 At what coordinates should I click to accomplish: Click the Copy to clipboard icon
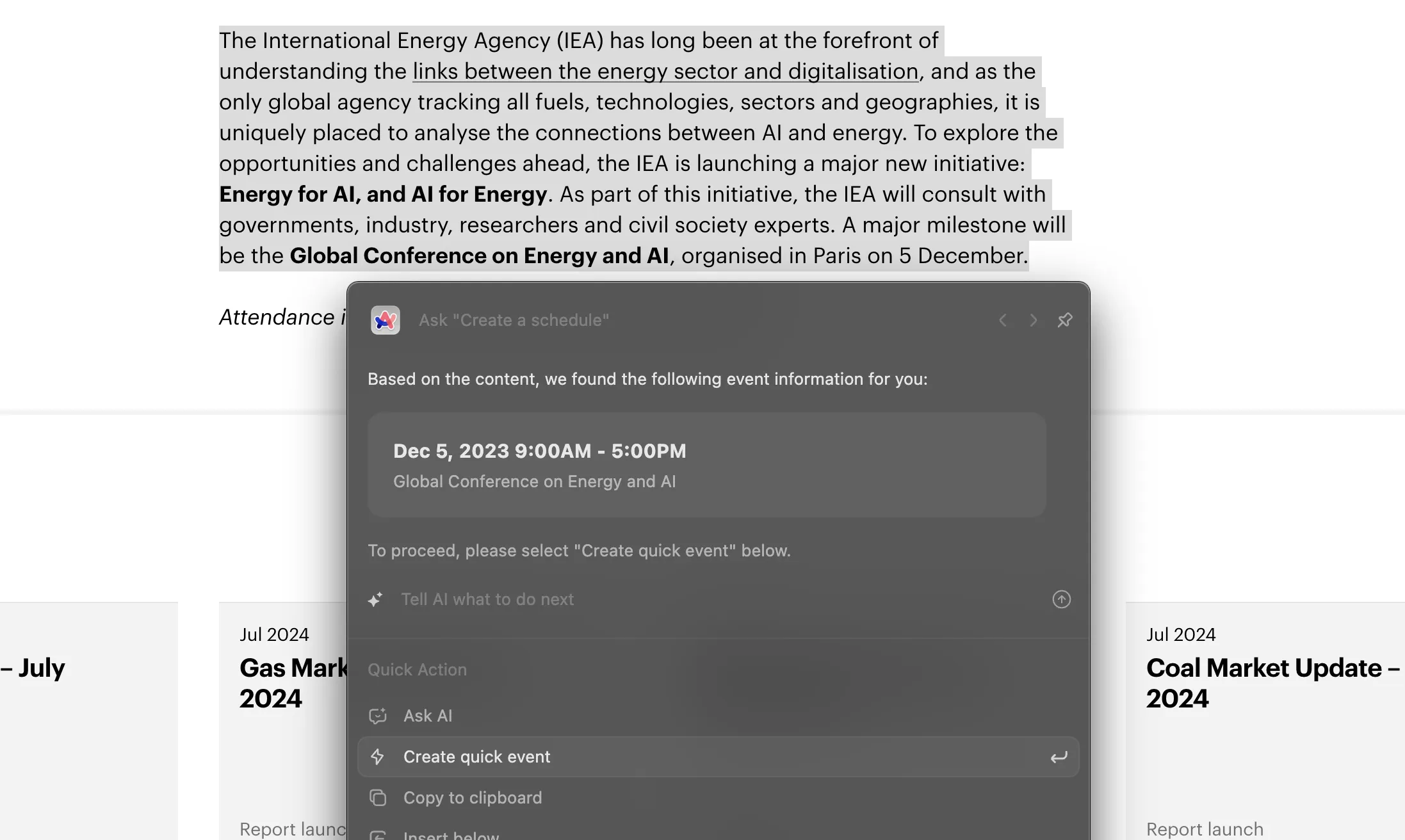(x=378, y=798)
